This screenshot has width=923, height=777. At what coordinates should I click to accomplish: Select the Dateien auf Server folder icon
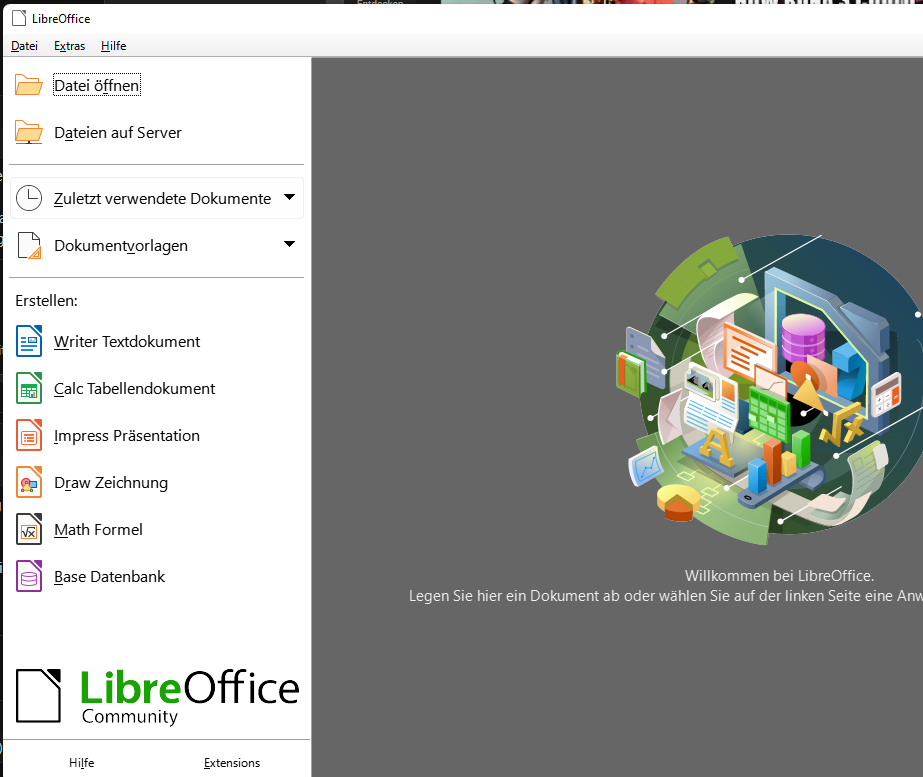tap(28, 131)
